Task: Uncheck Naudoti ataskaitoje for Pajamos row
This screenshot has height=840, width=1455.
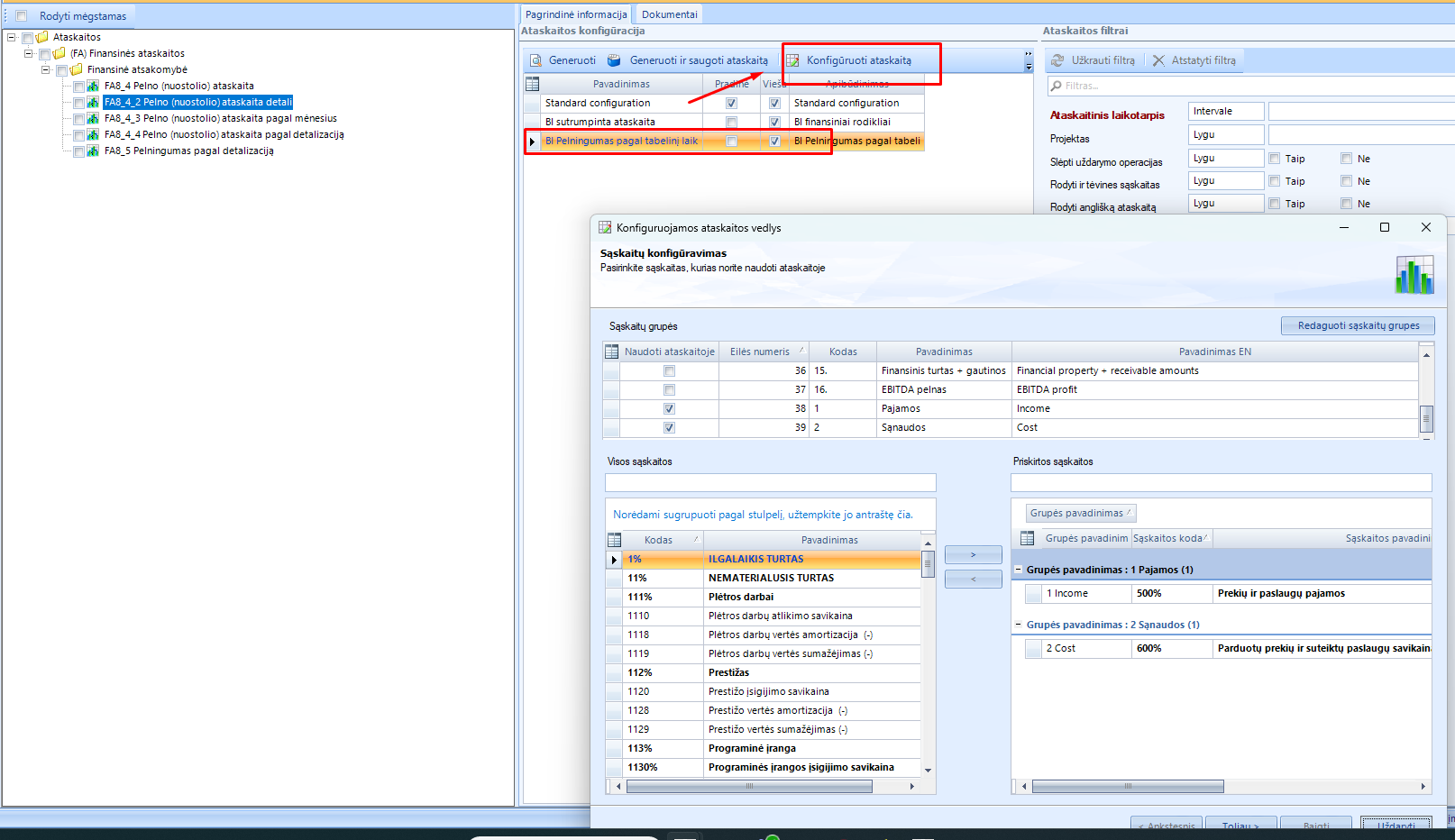Action: (x=669, y=409)
